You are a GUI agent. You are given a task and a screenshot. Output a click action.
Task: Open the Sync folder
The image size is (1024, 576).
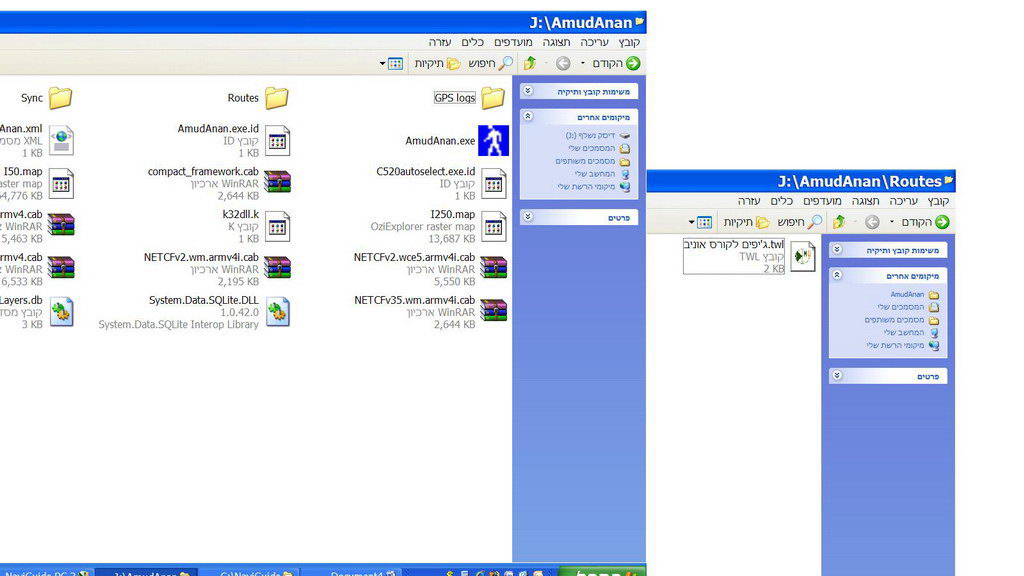(x=60, y=98)
